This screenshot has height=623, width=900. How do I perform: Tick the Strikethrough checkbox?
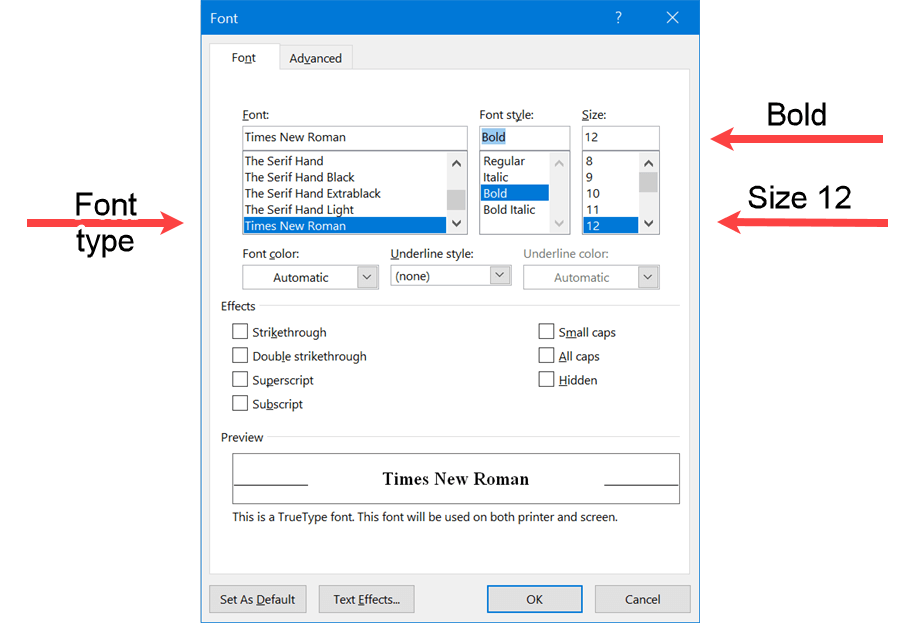point(240,331)
